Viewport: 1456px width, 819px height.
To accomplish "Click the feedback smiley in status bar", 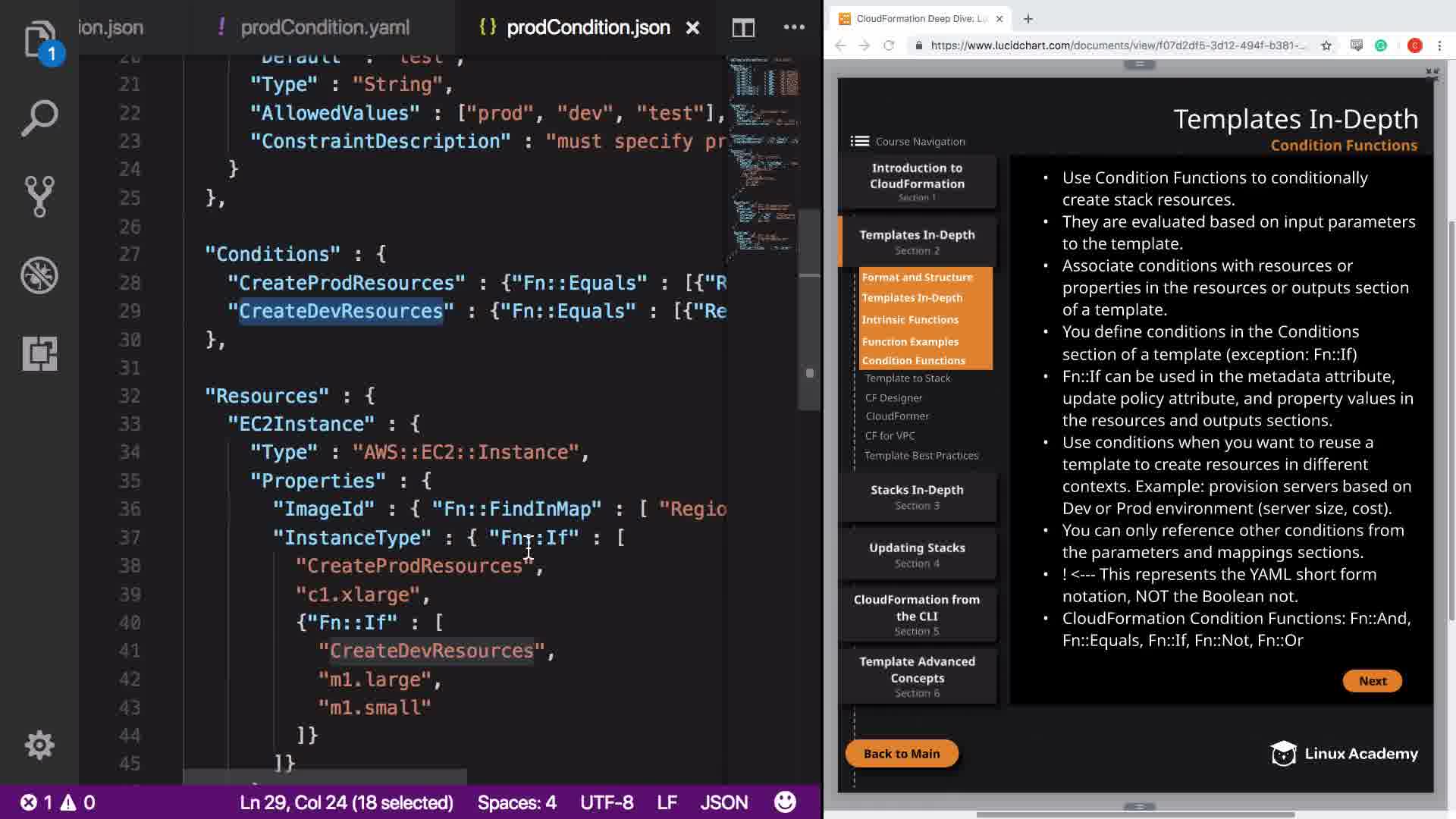I will click(x=785, y=802).
